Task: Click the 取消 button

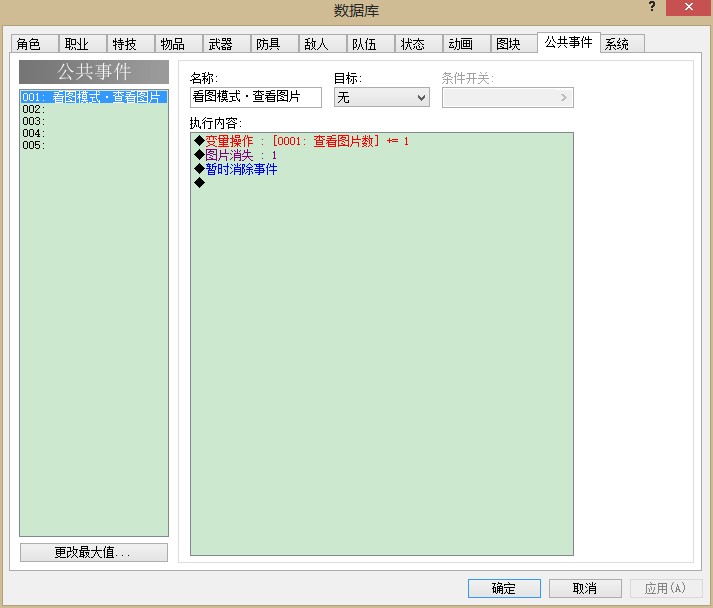Action: 585,588
